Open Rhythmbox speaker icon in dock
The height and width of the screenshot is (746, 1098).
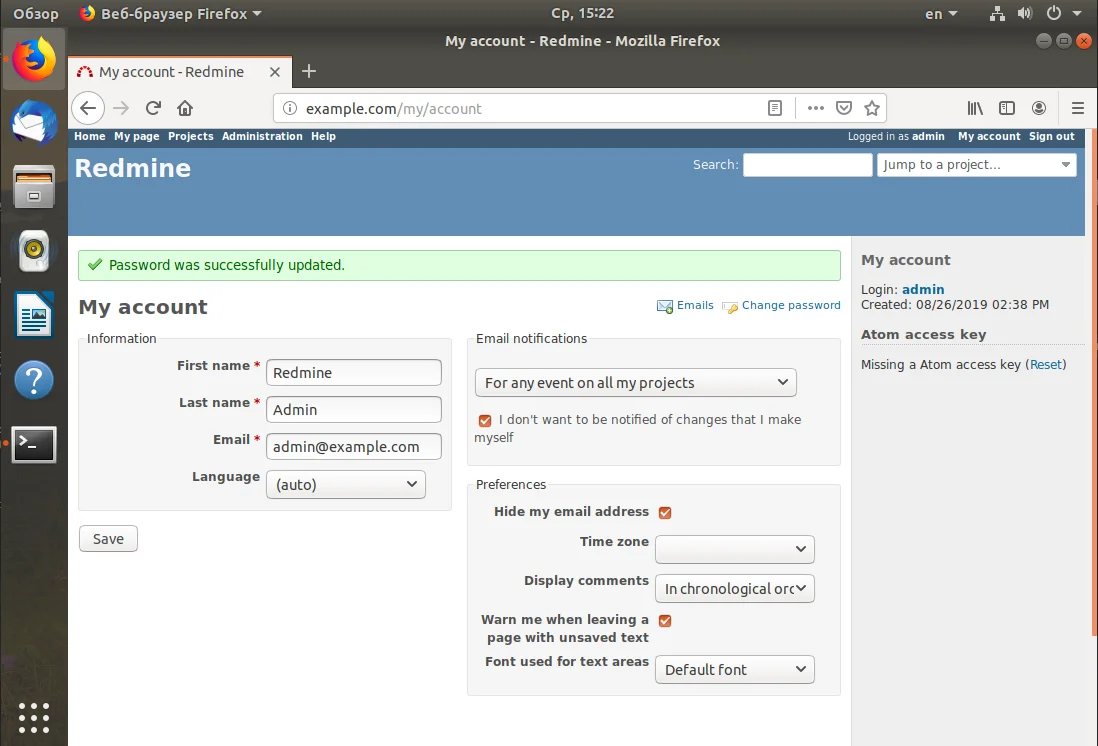(x=34, y=250)
